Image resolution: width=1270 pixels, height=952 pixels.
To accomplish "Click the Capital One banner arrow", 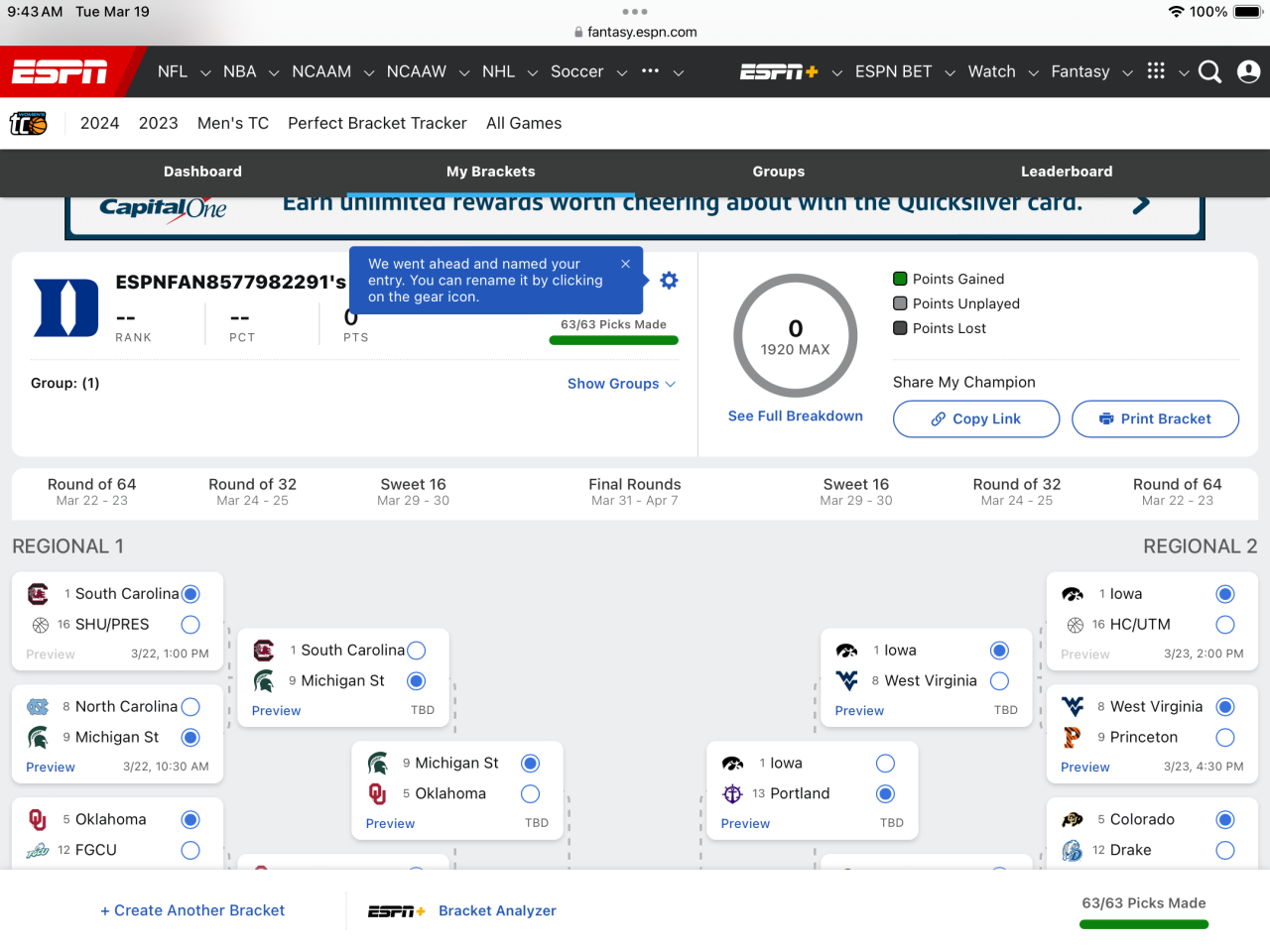I will [x=1142, y=204].
